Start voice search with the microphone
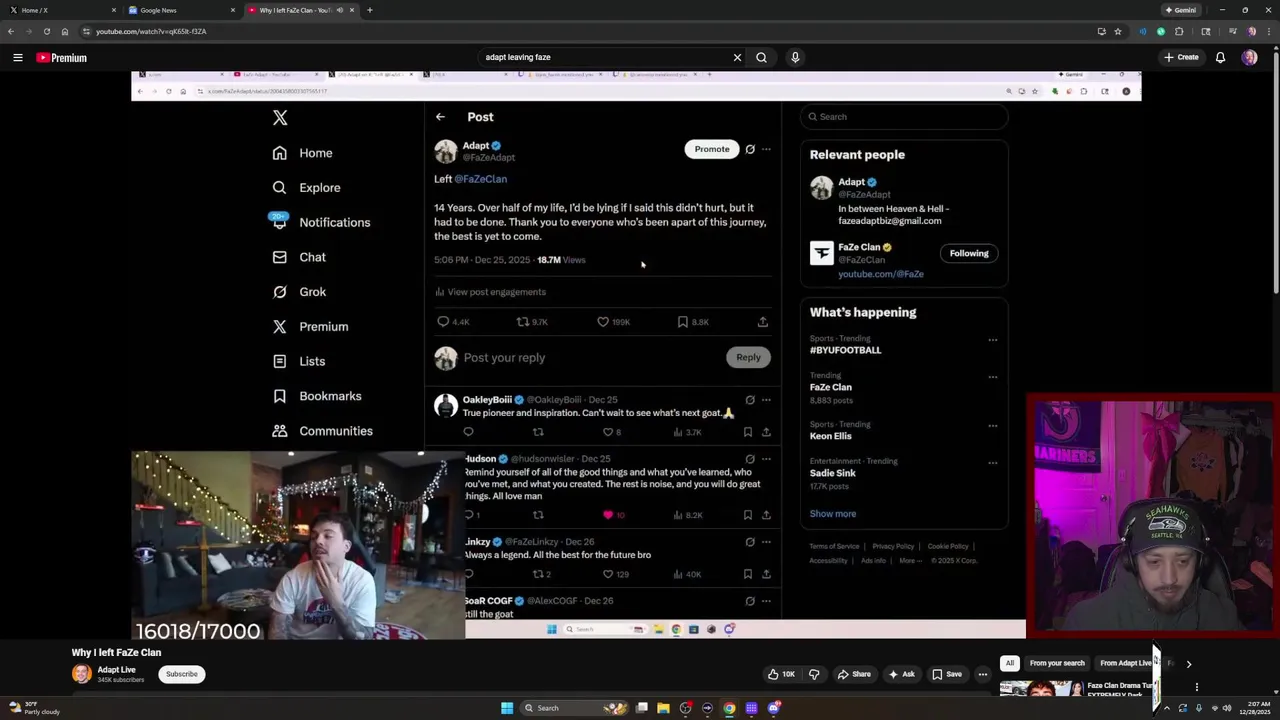The width and height of the screenshot is (1280, 720). (x=795, y=57)
